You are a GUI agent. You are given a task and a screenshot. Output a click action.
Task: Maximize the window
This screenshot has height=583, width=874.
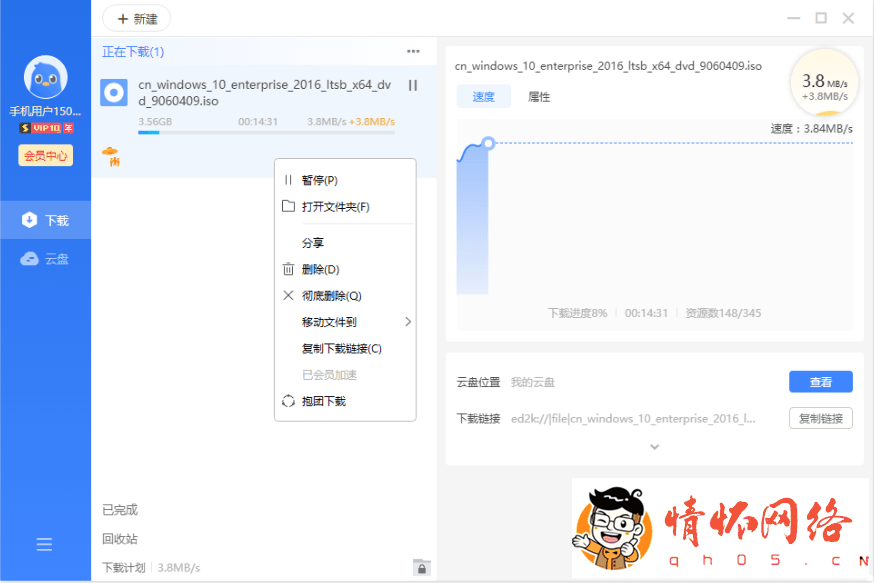(x=821, y=18)
